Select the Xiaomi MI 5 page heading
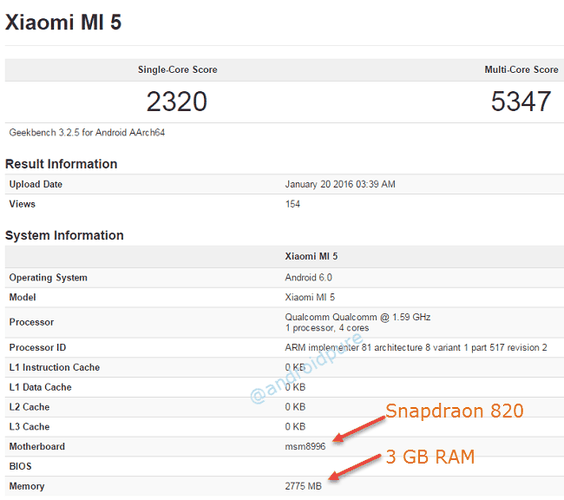The width and height of the screenshot is (564, 500). click(x=63, y=22)
